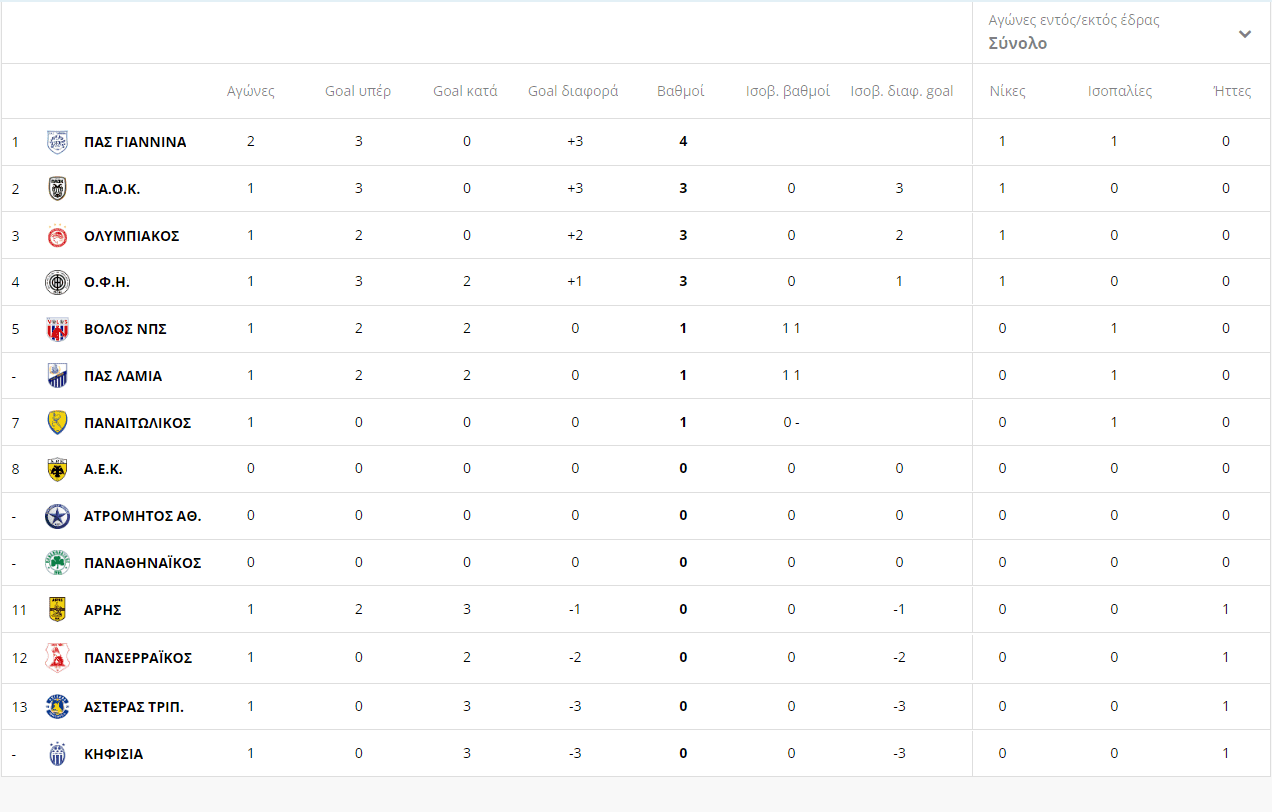Click the Ο.Φ.Η. round team logo
The image size is (1272, 812).
coord(58,282)
